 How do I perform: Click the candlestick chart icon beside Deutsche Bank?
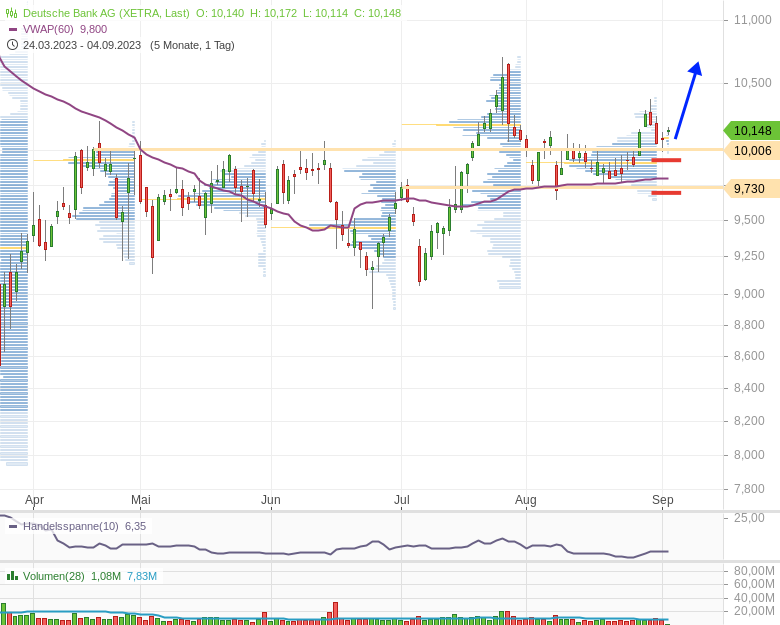(11, 13)
